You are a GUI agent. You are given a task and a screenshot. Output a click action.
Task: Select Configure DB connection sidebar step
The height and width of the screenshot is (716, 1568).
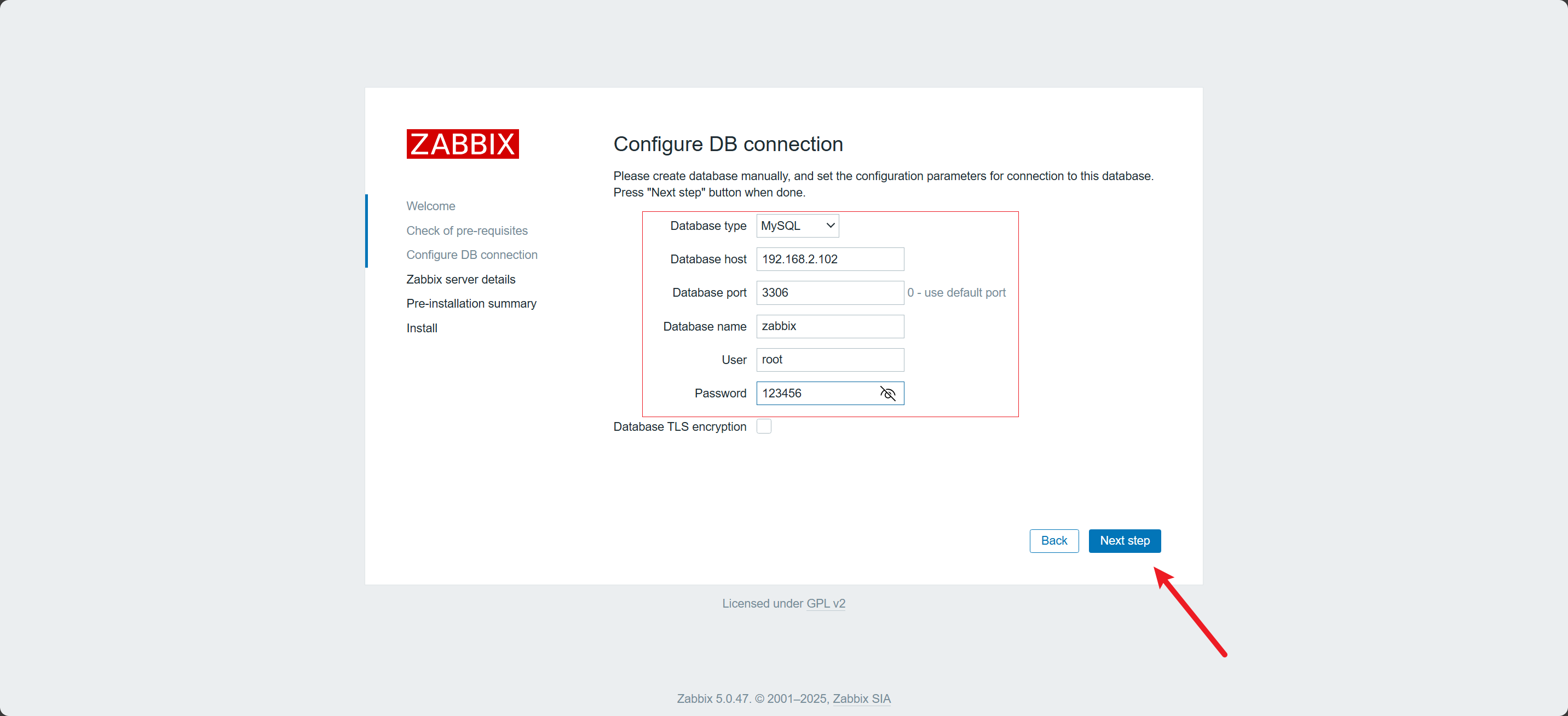(x=472, y=255)
